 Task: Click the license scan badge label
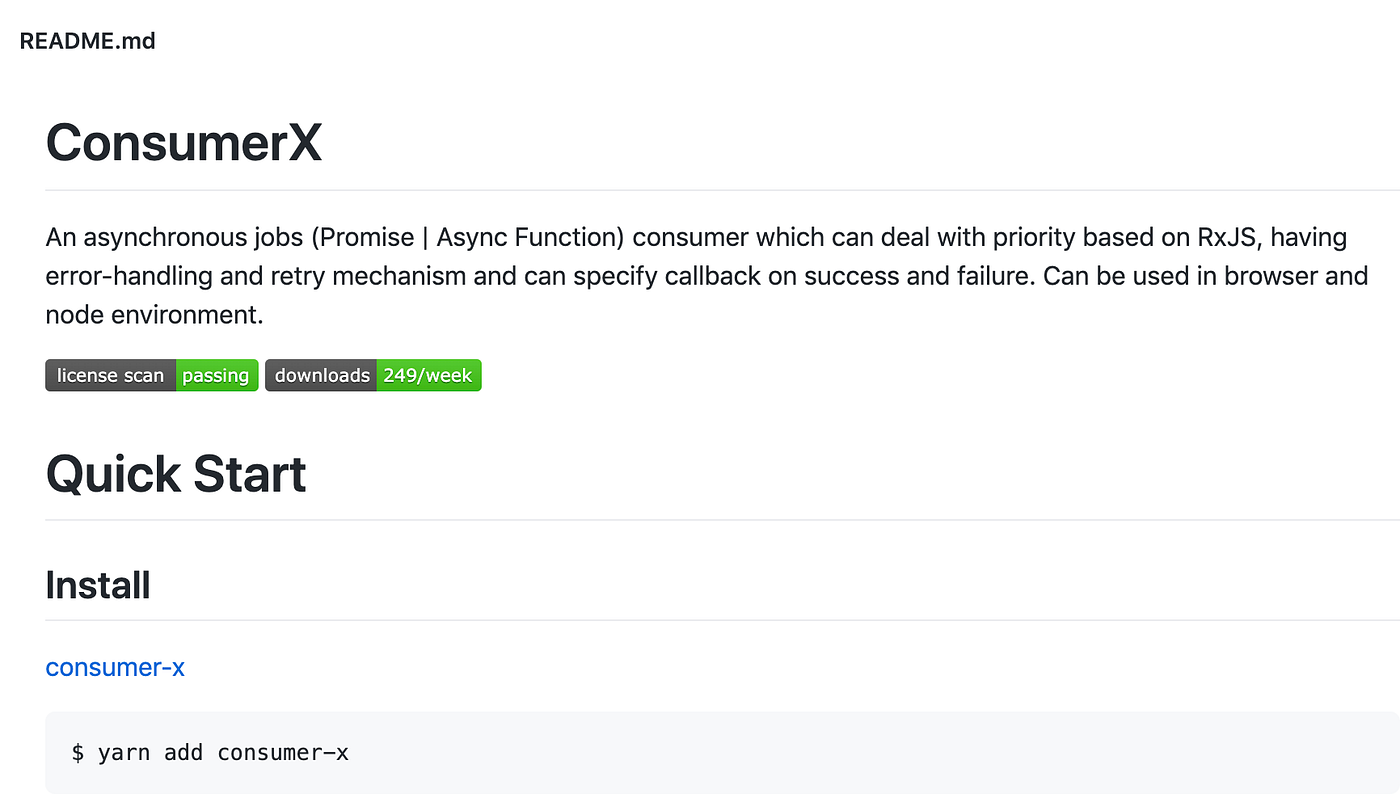(110, 376)
